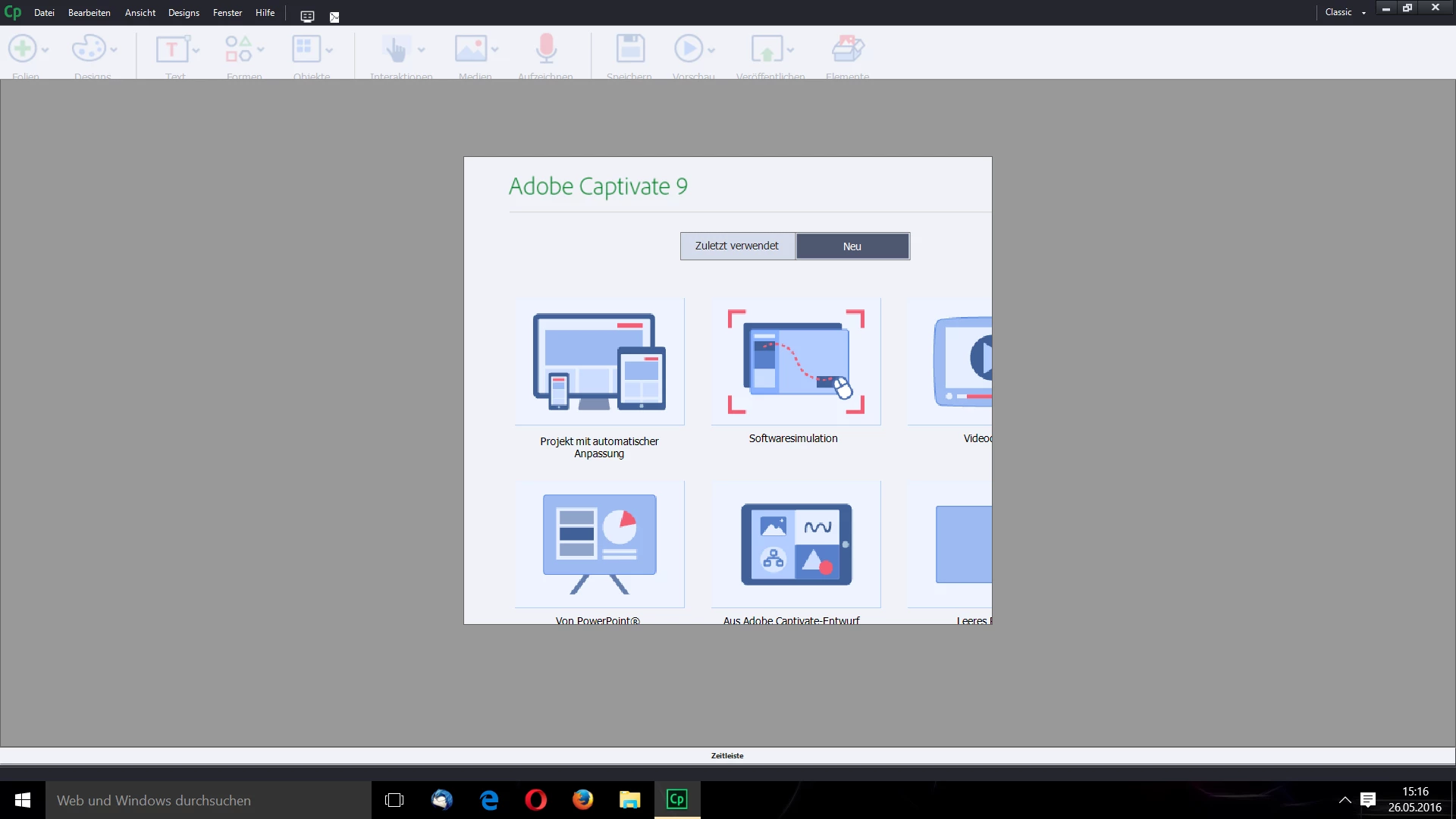The height and width of the screenshot is (819, 1456).
Task: Click the Zeitleiste timeline bar
Action: [727, 755]
